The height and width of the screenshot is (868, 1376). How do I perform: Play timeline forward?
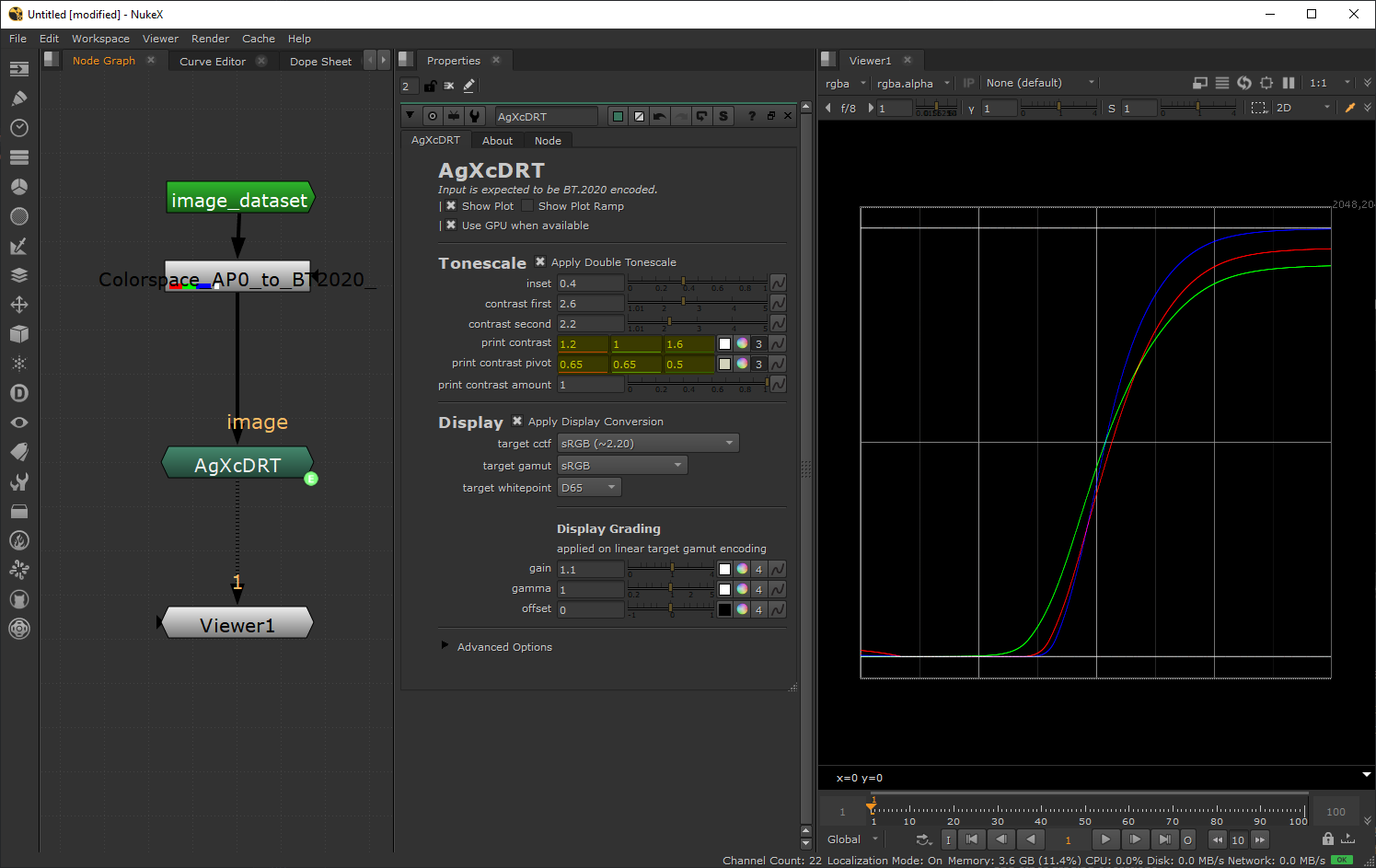1105,839
